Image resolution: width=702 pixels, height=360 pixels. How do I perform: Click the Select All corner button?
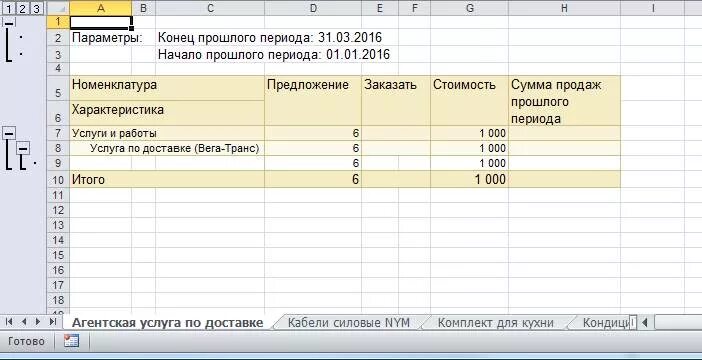pos(58,8)
